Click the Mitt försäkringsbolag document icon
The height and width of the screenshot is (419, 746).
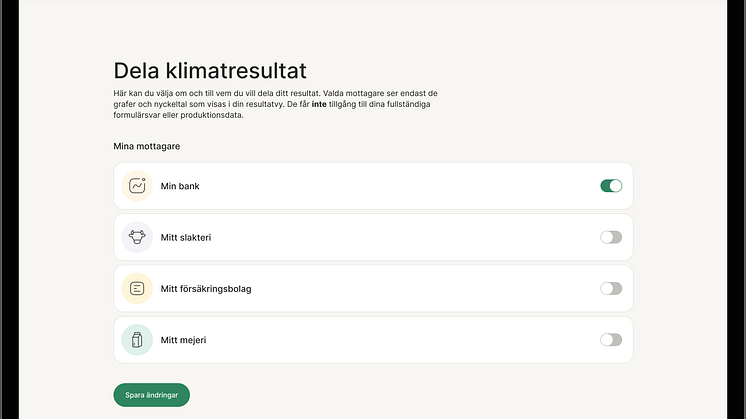pos(137,288)
